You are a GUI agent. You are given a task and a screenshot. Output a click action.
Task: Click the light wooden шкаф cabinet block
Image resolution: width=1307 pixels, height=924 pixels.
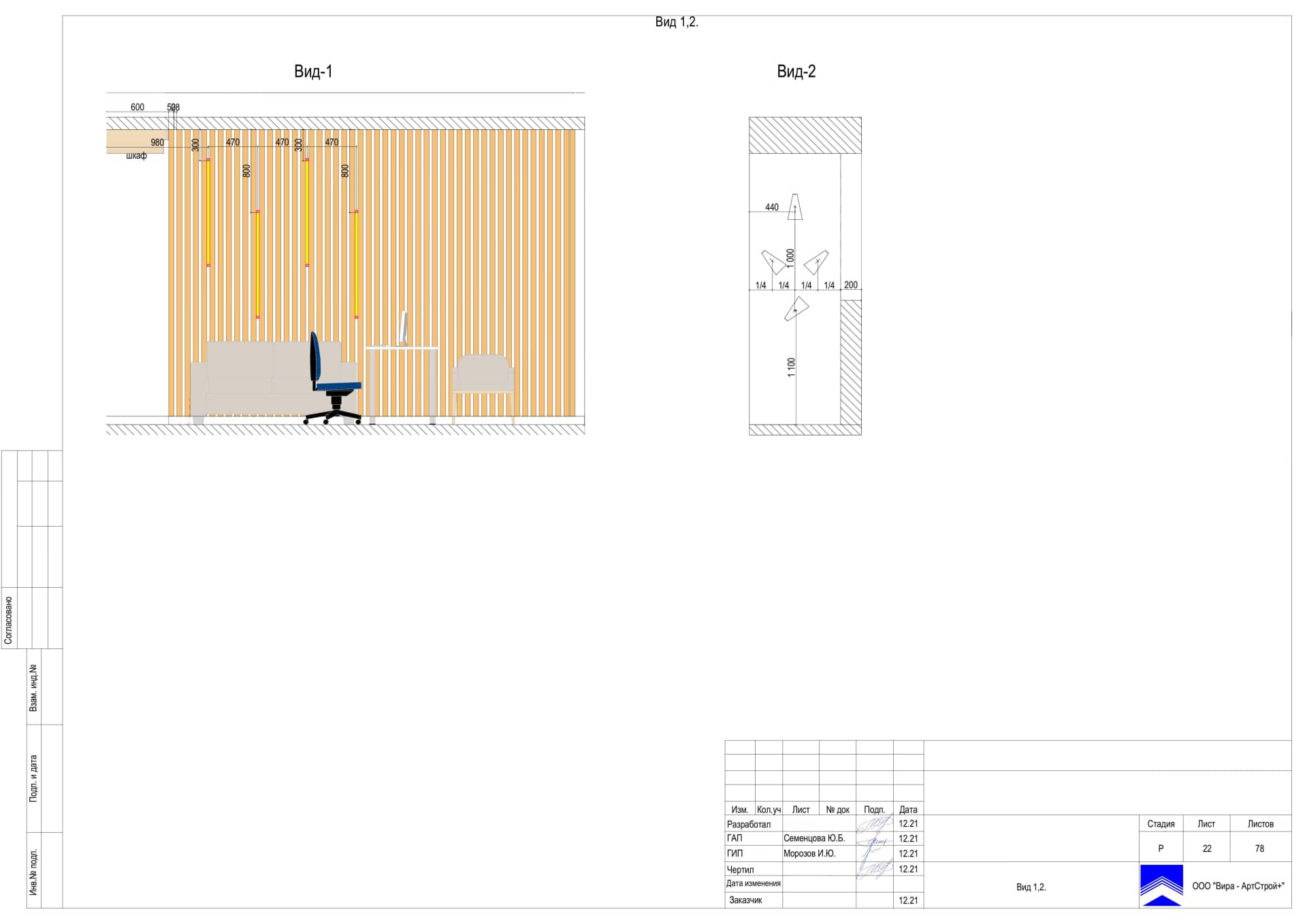[x=135, y=142]
